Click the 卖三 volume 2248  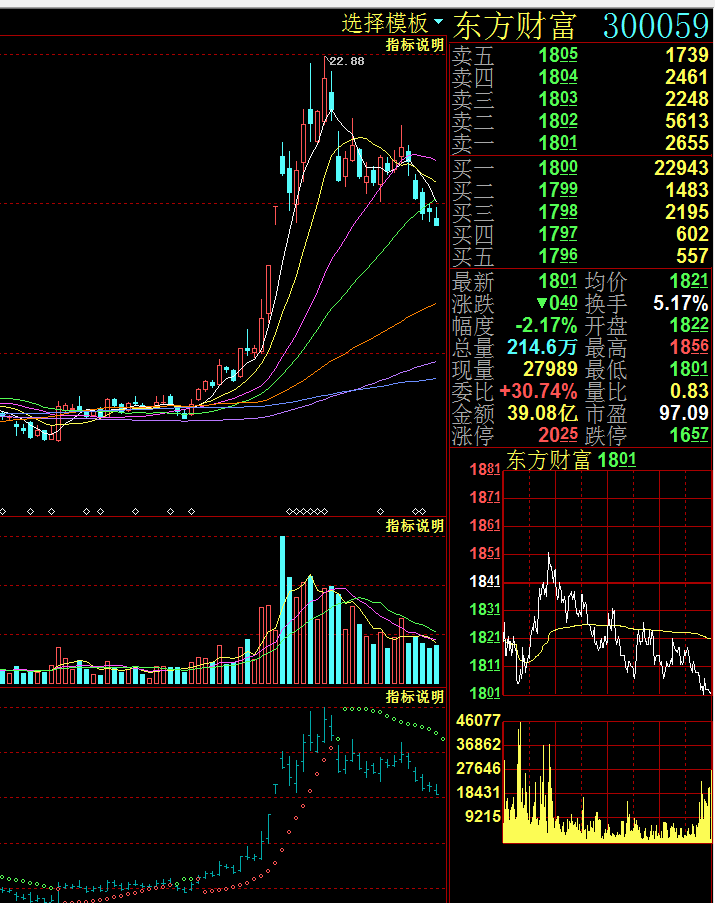(x=687, y=99)
